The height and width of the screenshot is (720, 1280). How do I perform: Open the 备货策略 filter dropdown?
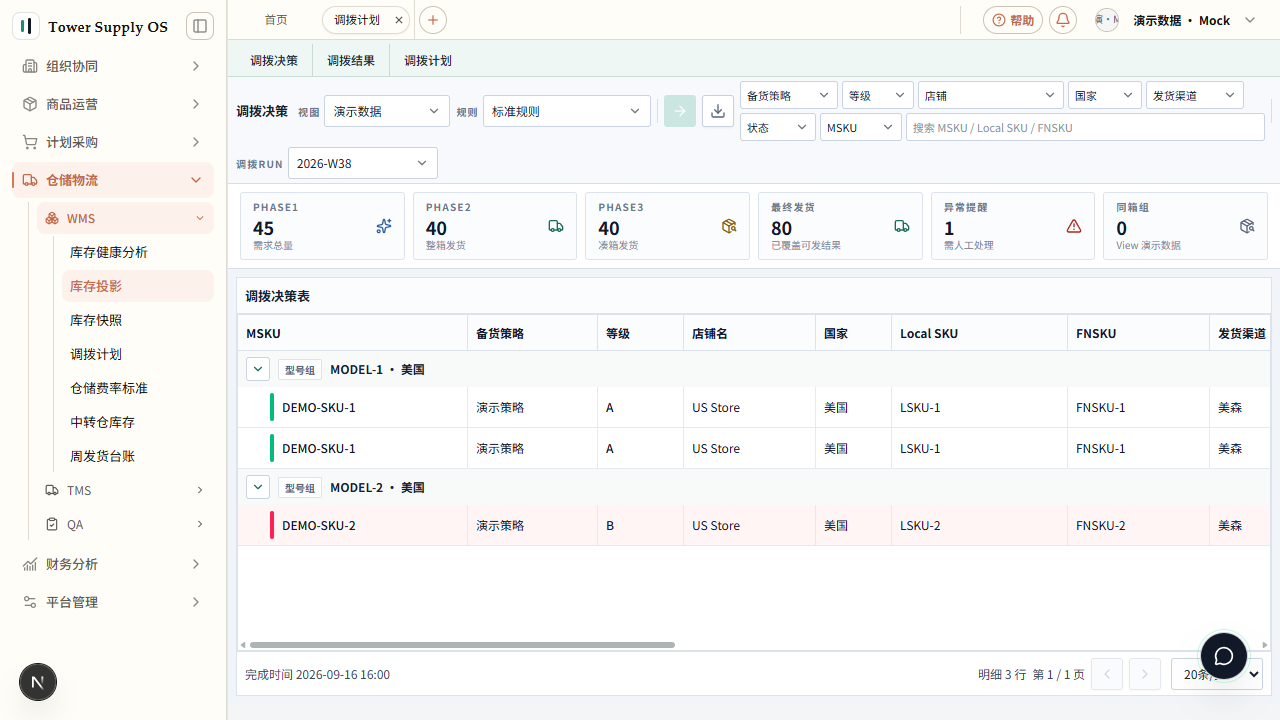(x=789, y=95)
